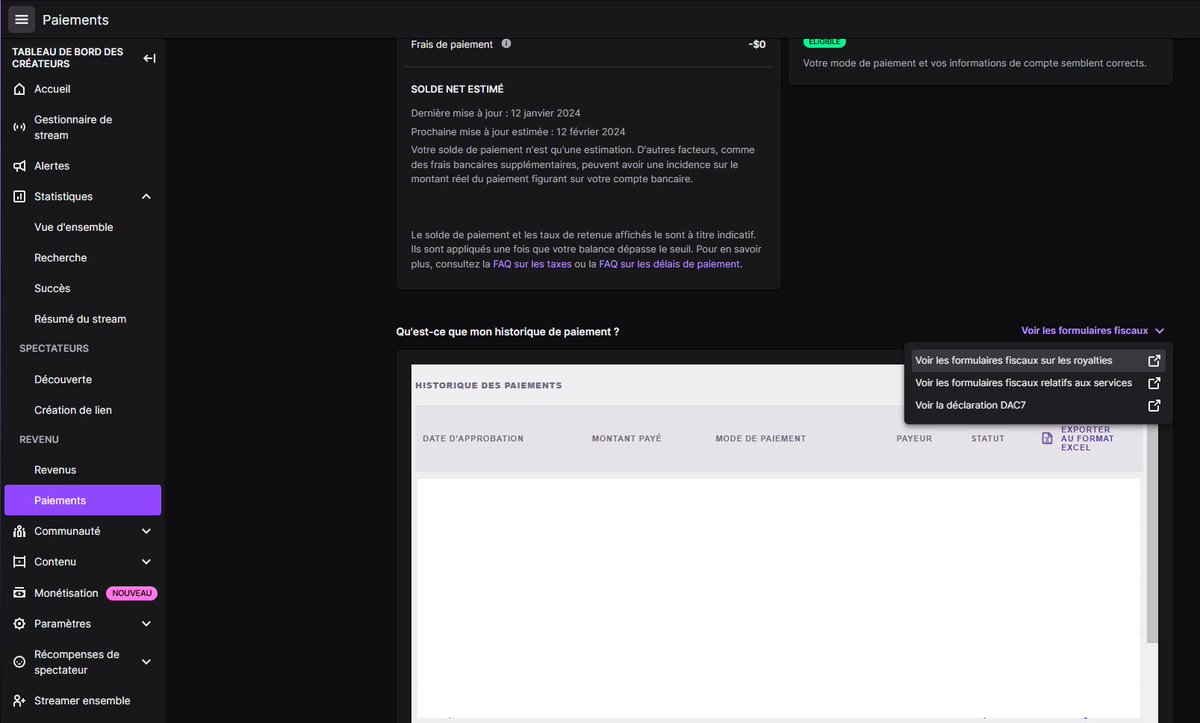Screen dimensions: 1200x723
Task: Expand the Communauté section chevron
Action: 146,531
